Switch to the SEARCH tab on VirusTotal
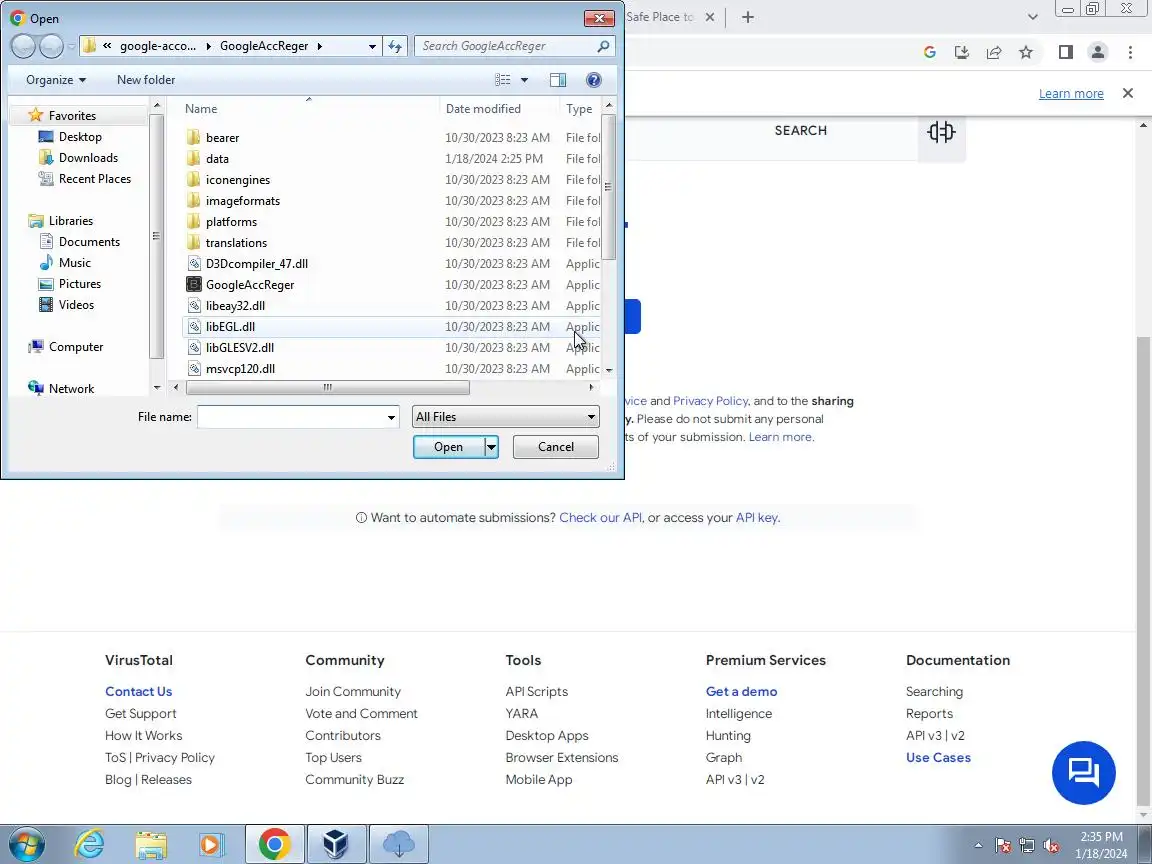1152x864 pixels. point(800,131)
